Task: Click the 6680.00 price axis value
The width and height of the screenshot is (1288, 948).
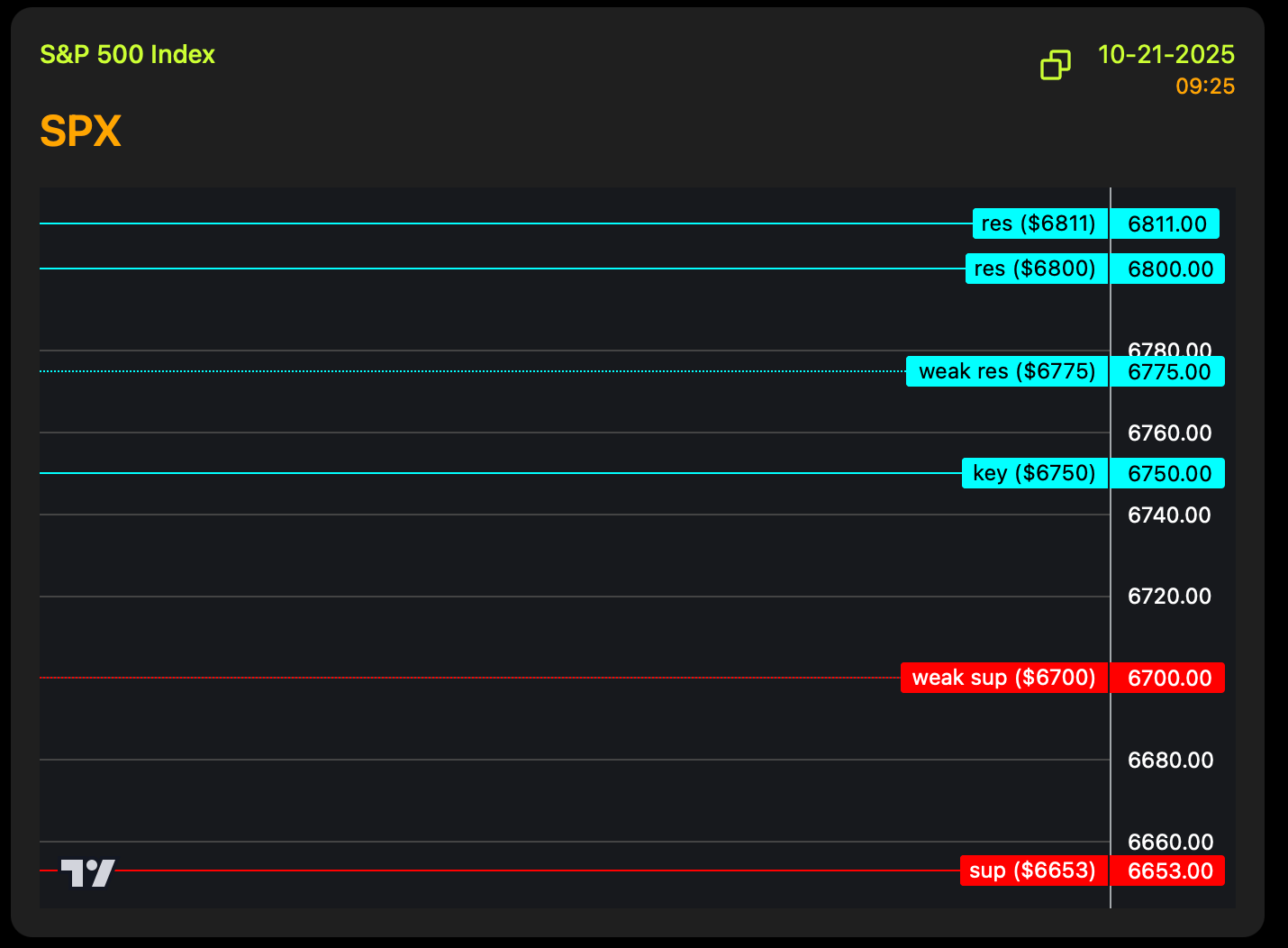Action: (x=1169, y=761)
